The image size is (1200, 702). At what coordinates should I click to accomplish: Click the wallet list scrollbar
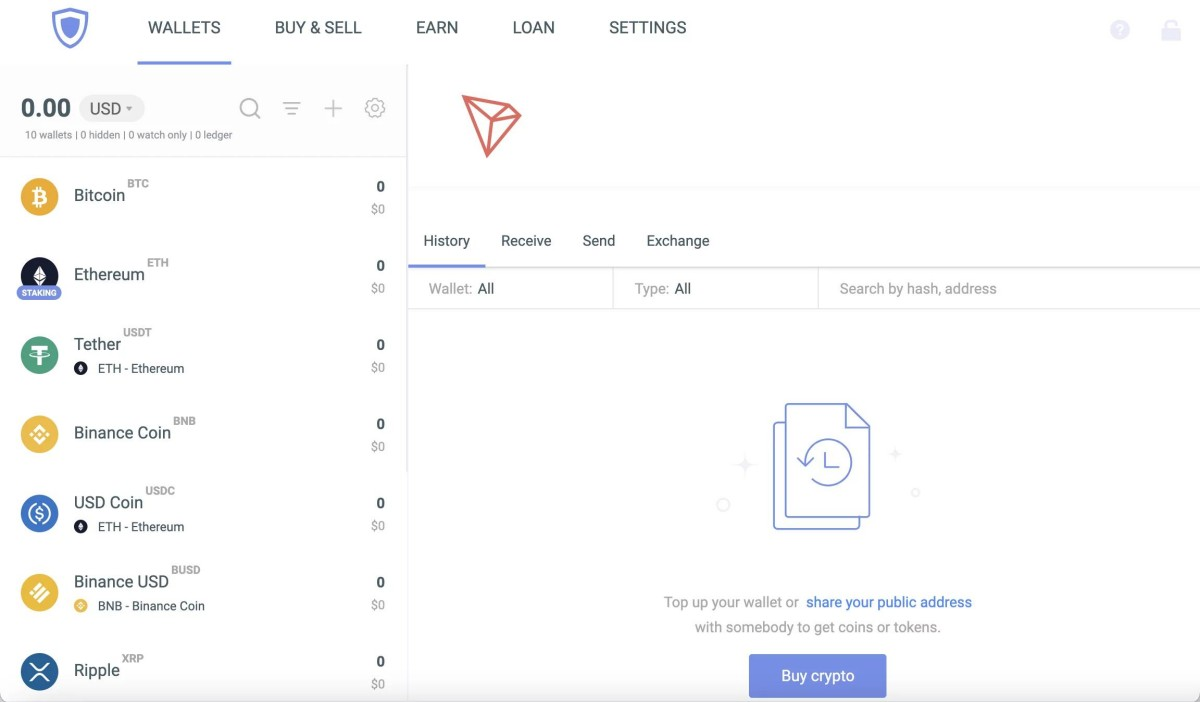405,300
